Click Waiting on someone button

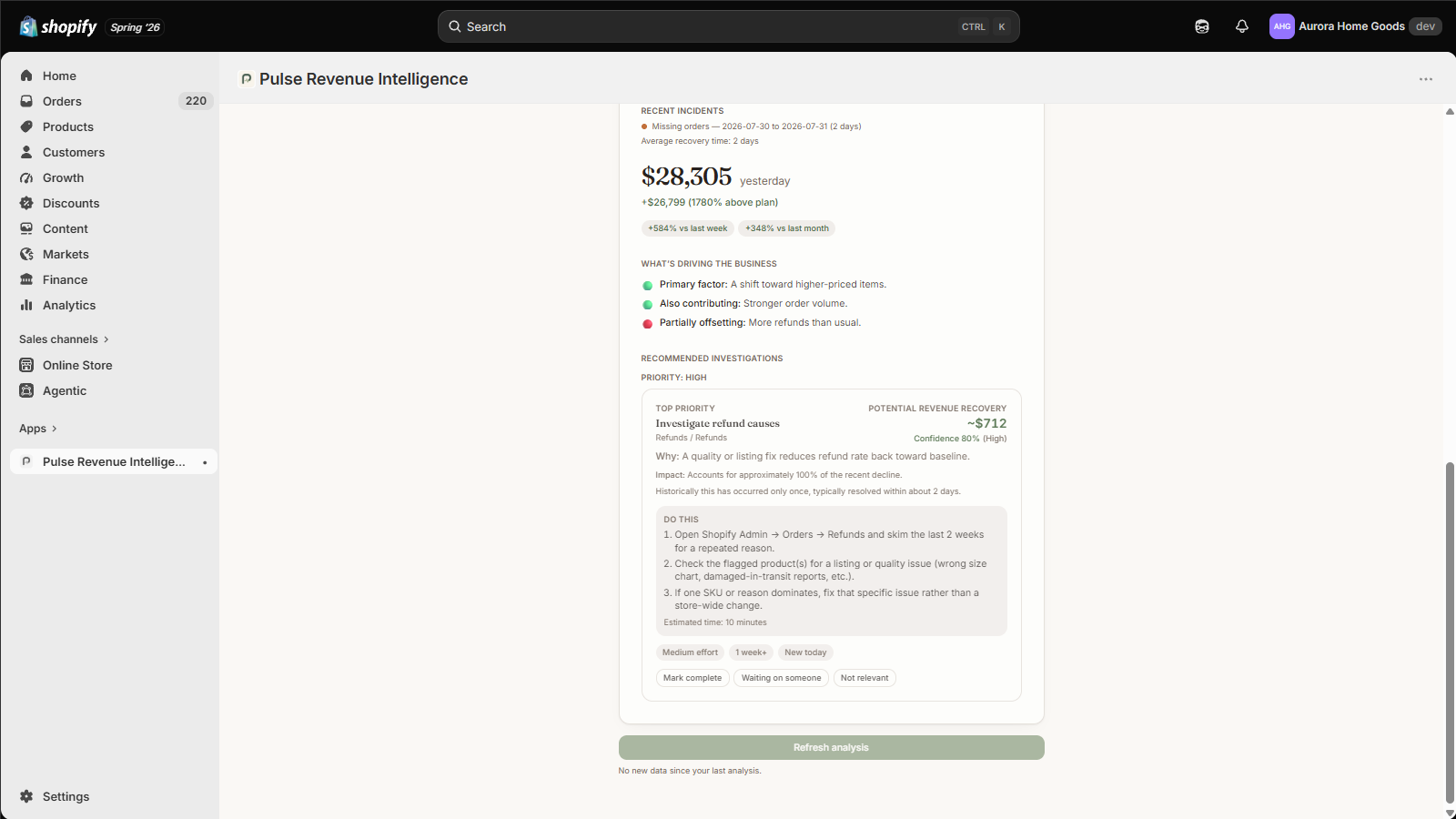pos(781,678)
